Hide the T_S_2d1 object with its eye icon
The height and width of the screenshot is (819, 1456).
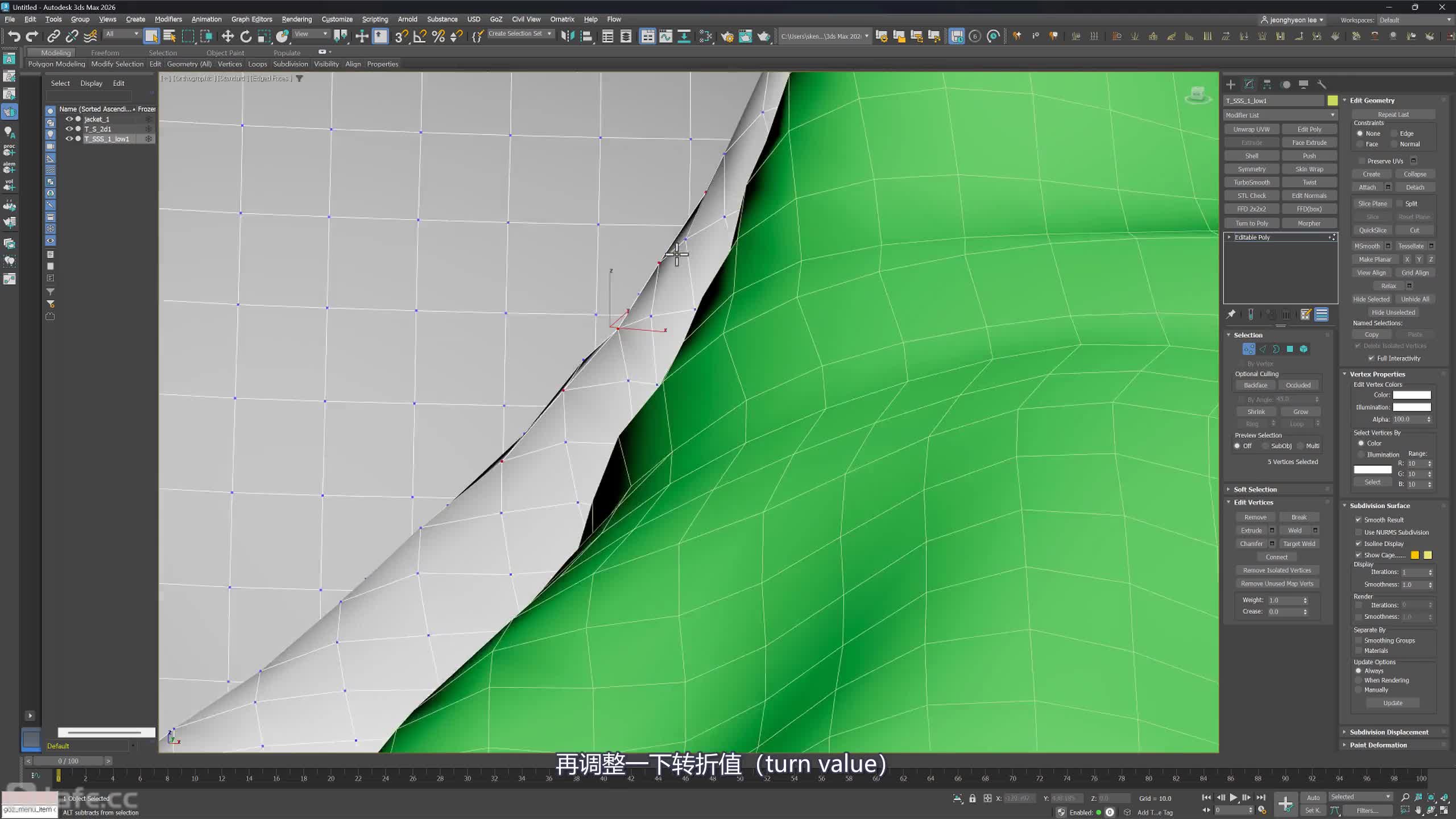(69, 129)
